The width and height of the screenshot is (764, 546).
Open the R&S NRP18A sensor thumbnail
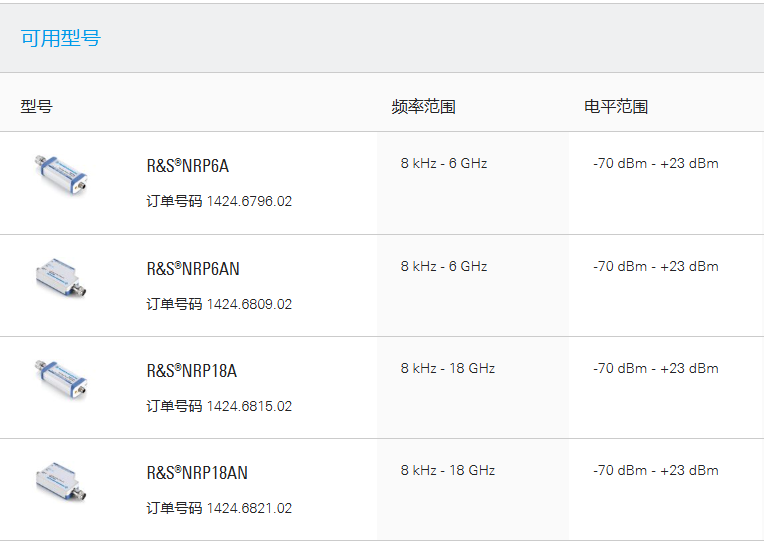(x=61, y=379)
